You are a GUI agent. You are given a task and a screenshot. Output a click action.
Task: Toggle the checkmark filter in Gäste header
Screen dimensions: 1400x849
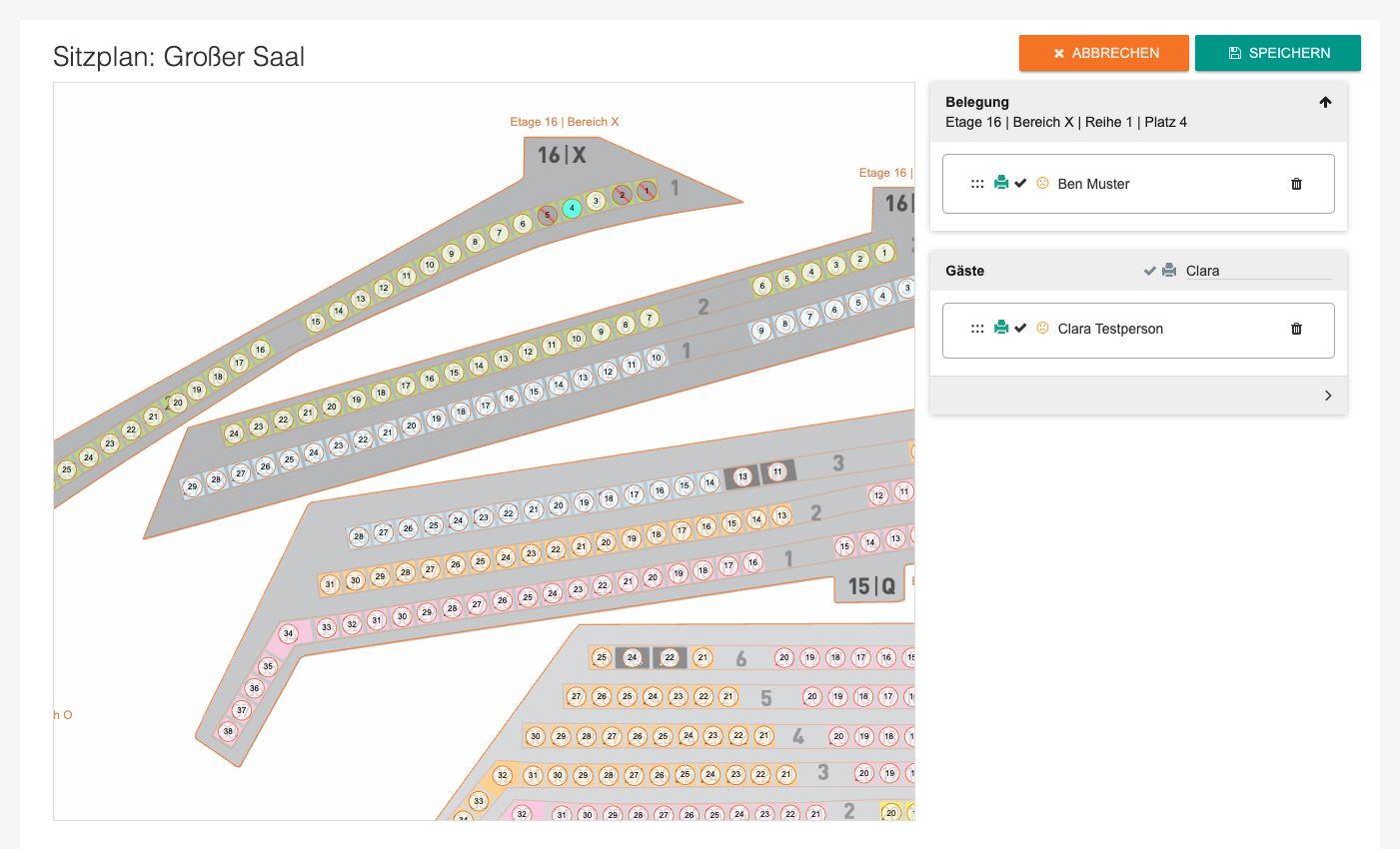1150,271
